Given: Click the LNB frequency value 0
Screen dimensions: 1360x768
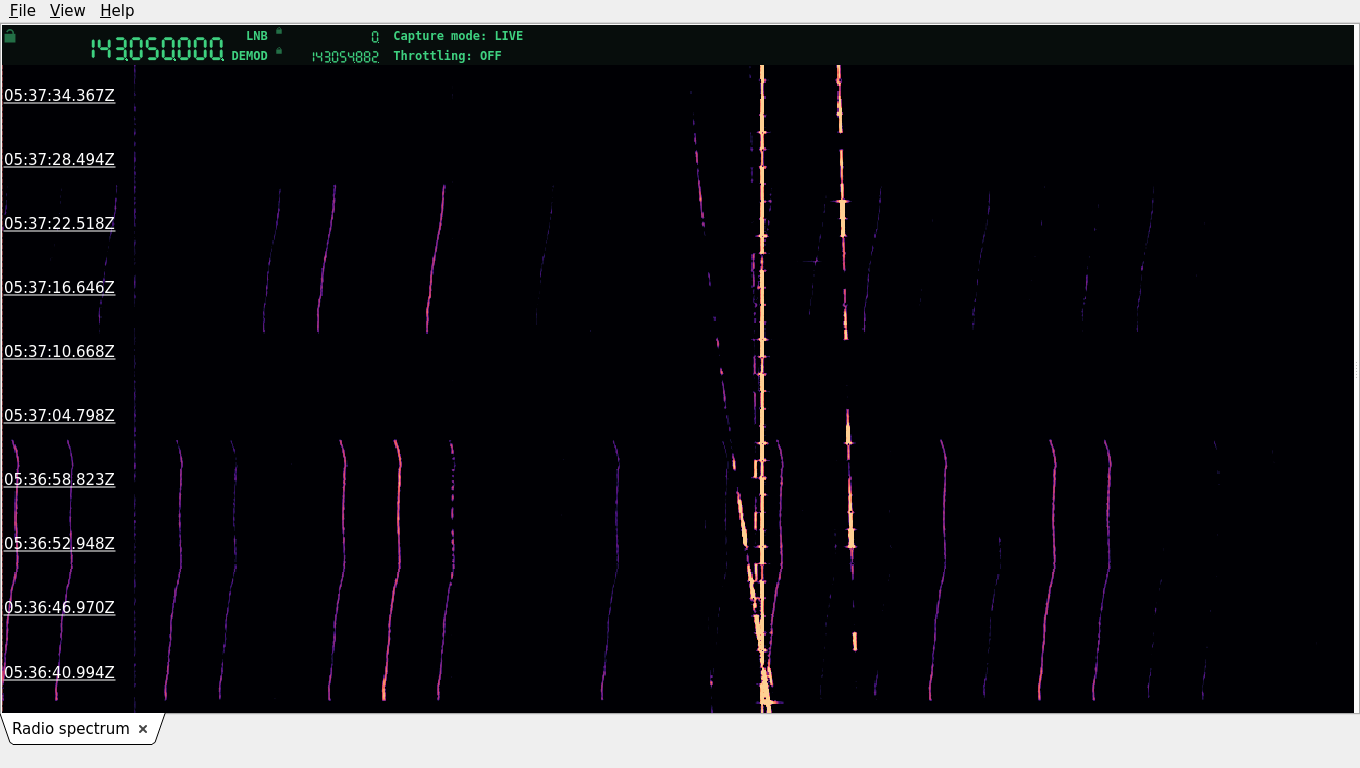Looking at the screenshot, I should (x=375, y=37).
